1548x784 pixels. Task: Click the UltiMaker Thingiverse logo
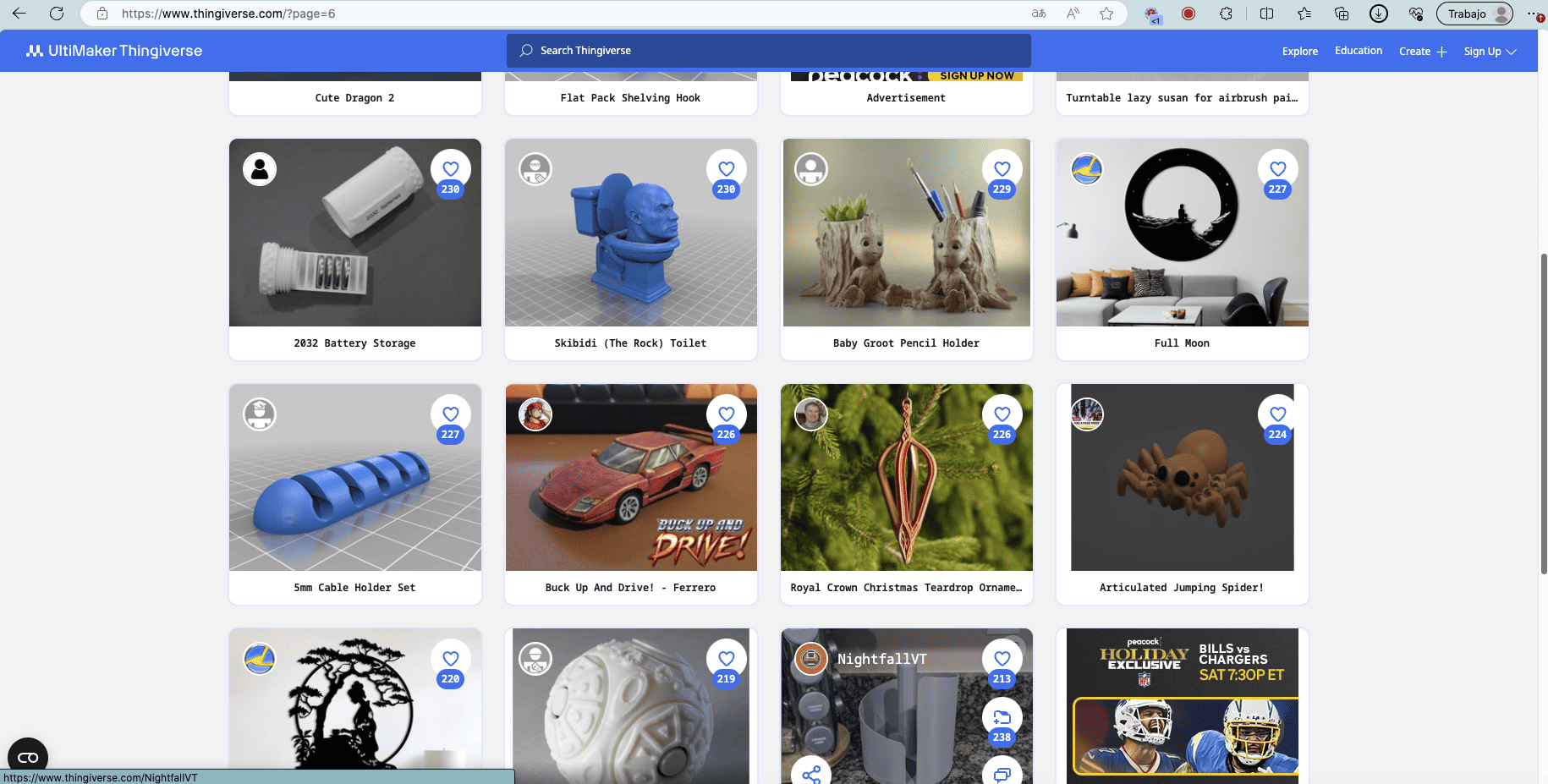click(114, 51)
